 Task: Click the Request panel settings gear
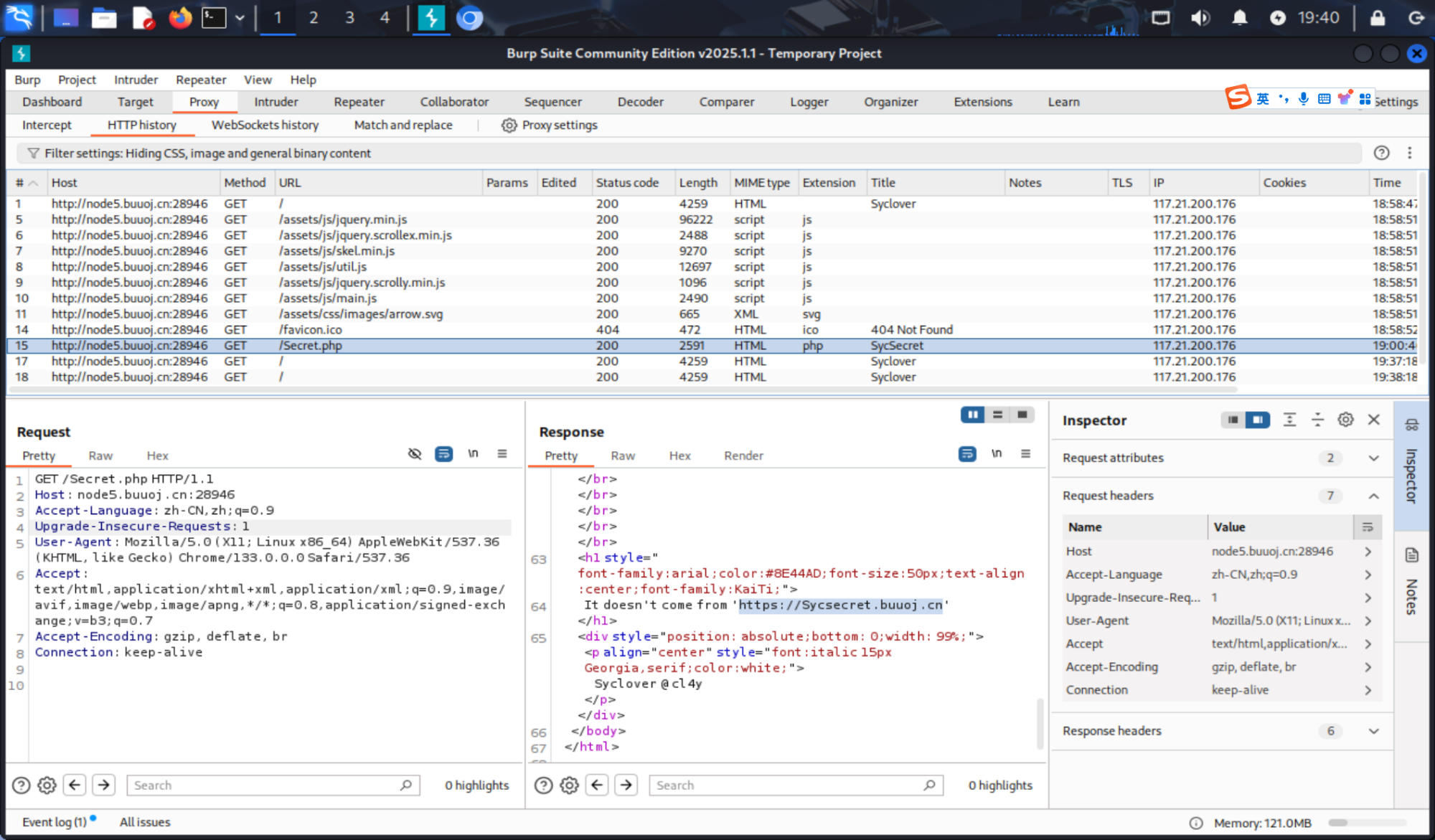pos(47,785)
